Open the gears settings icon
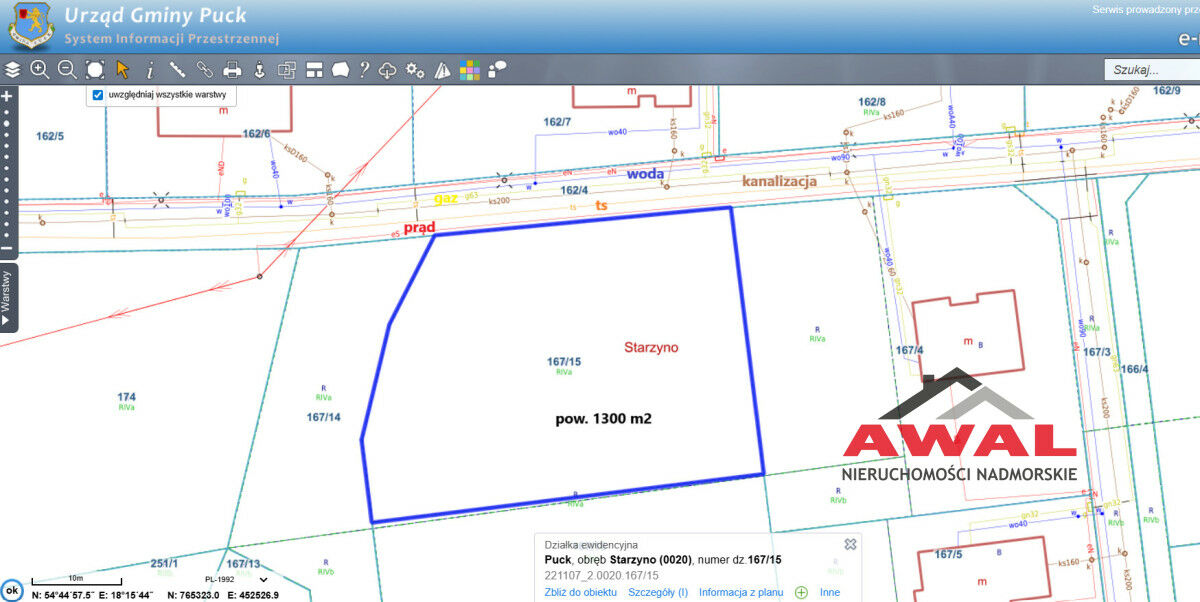1200x602 pixels. [415, 69]
